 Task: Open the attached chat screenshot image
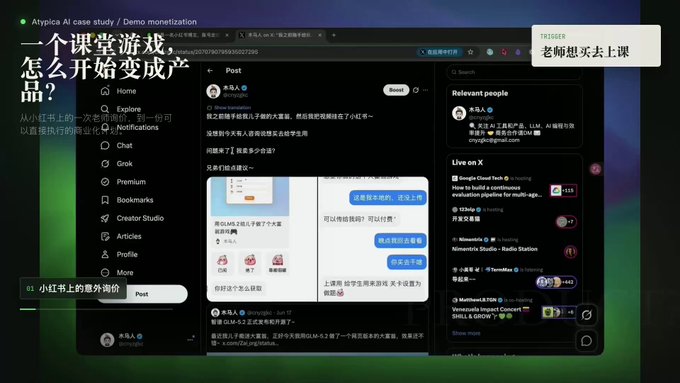point(373,239)
